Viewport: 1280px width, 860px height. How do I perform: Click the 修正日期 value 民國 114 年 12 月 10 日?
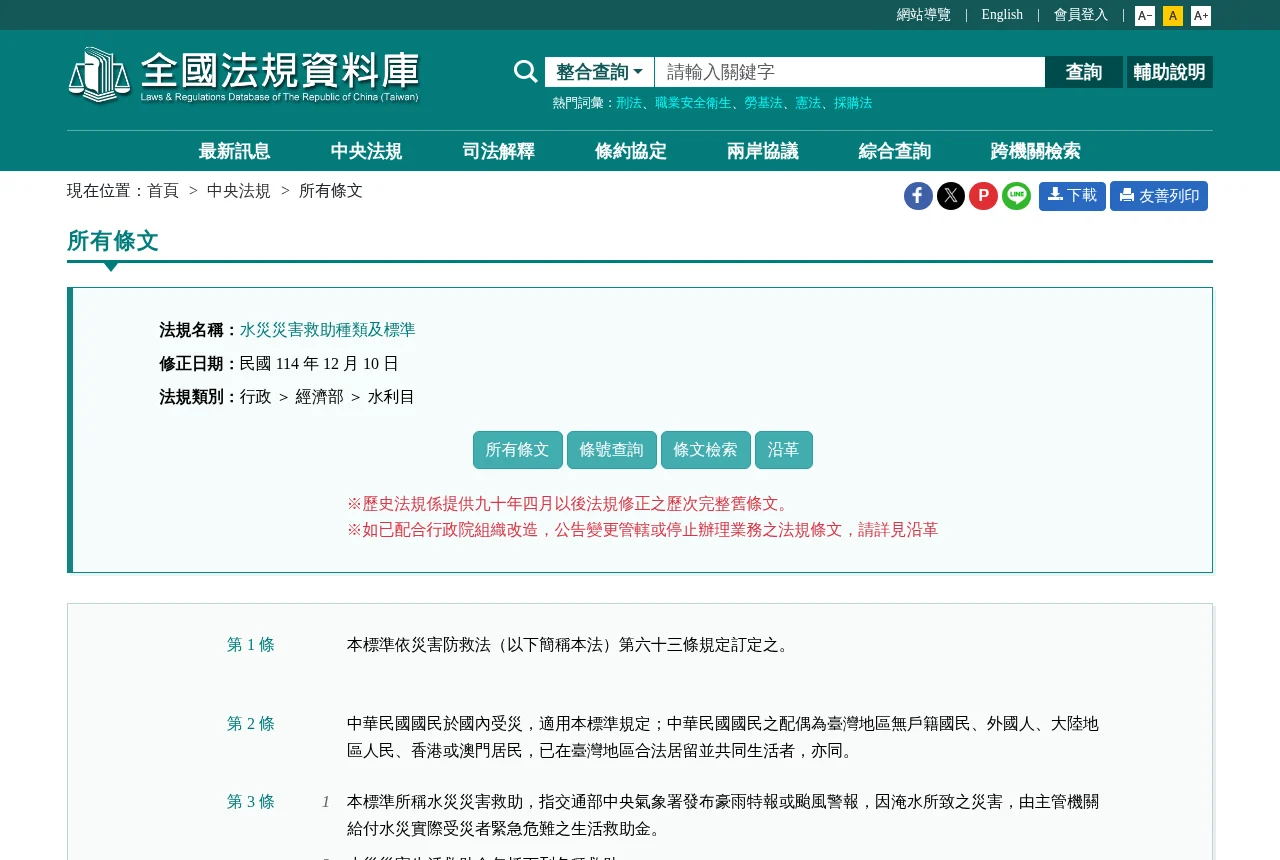[319, 364]
